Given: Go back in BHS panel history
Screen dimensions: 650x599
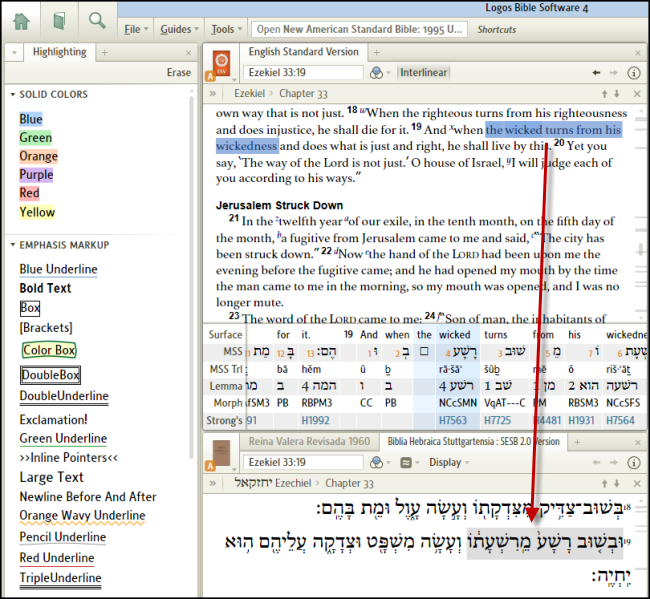Looking at the screenshot, I should click(596, 462).
